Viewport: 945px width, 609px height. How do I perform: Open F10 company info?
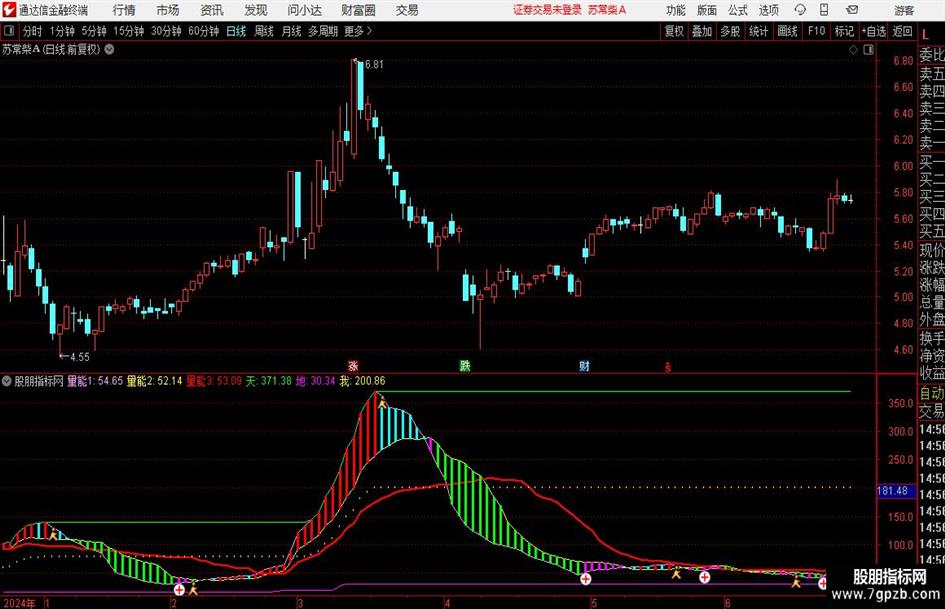tap(817, 31)
